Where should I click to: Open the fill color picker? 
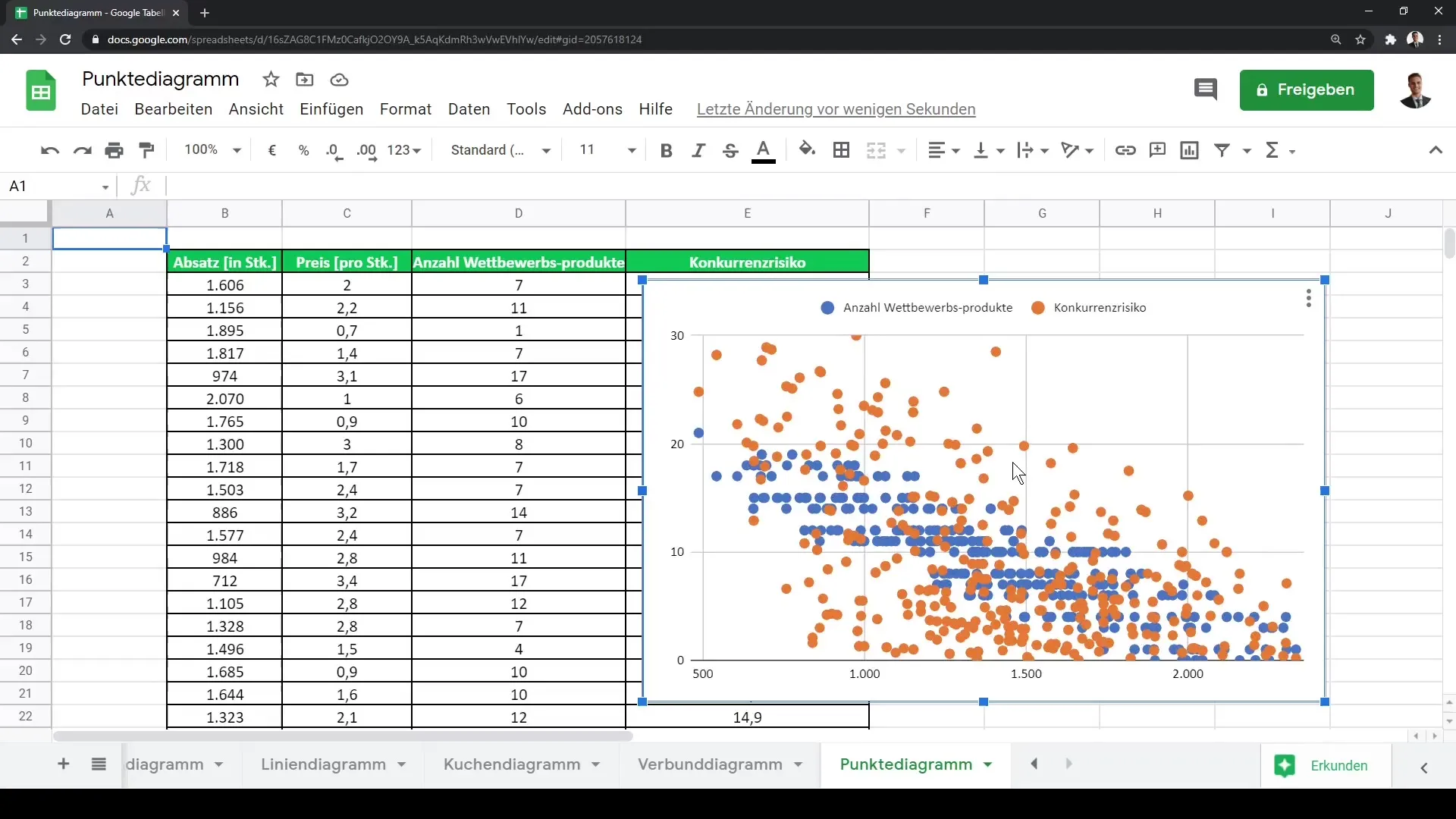[x=808, y=150]
